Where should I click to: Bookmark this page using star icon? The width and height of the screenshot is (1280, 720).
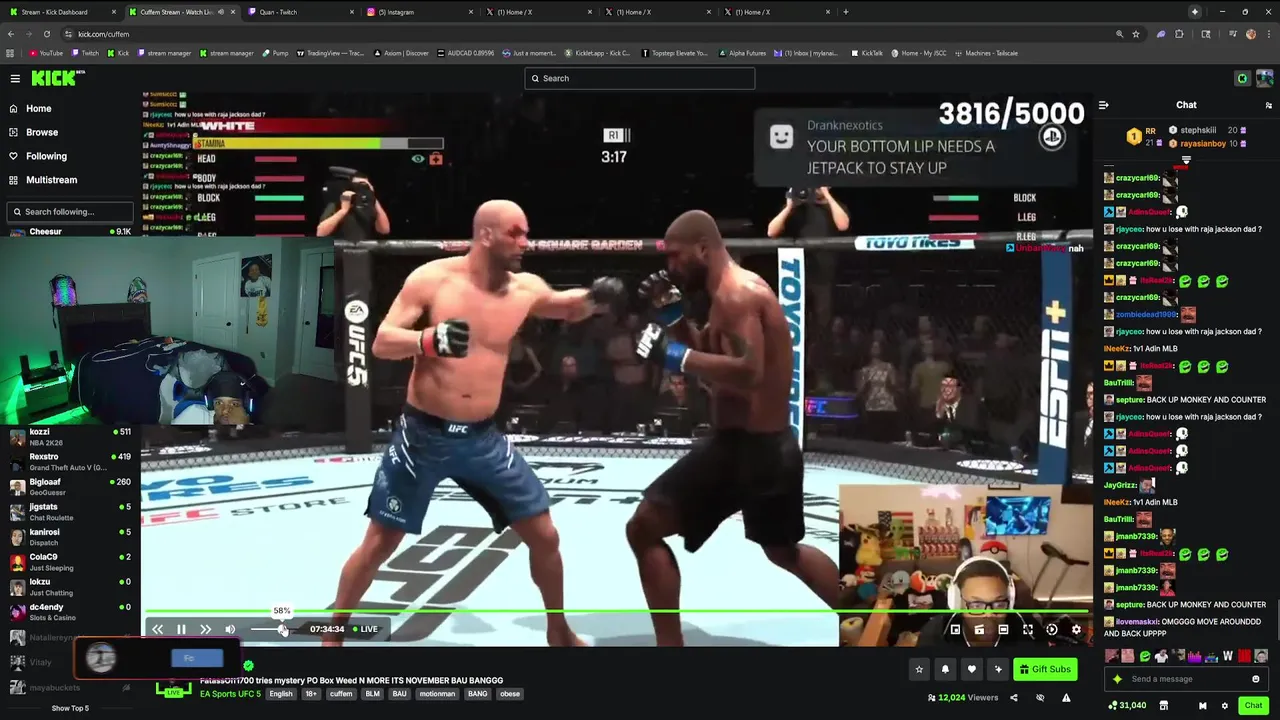(1136, 34)
